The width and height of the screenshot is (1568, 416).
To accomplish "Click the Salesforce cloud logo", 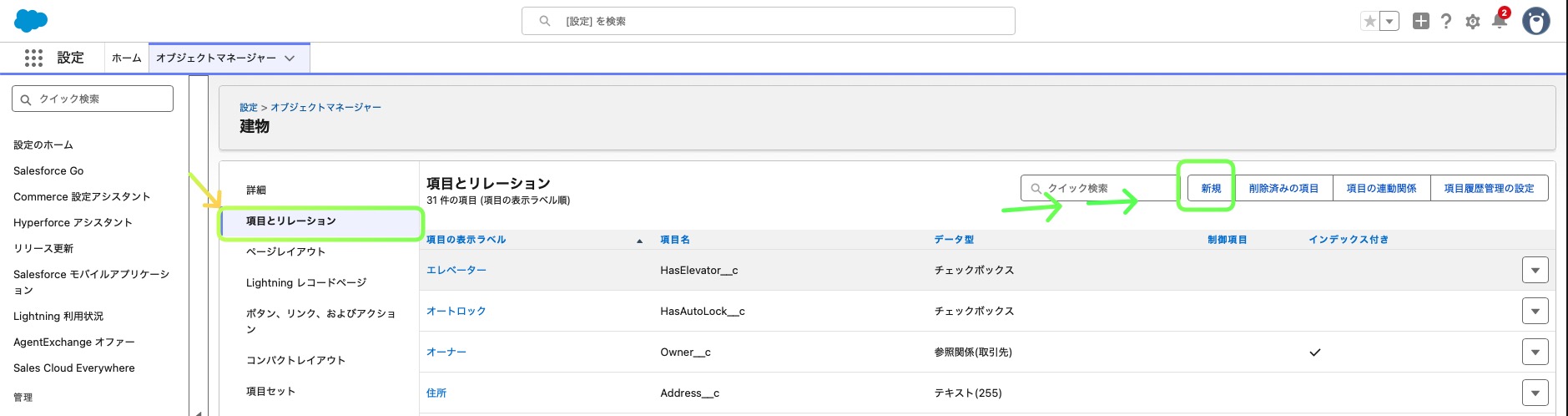I will (x=31, y=20).
